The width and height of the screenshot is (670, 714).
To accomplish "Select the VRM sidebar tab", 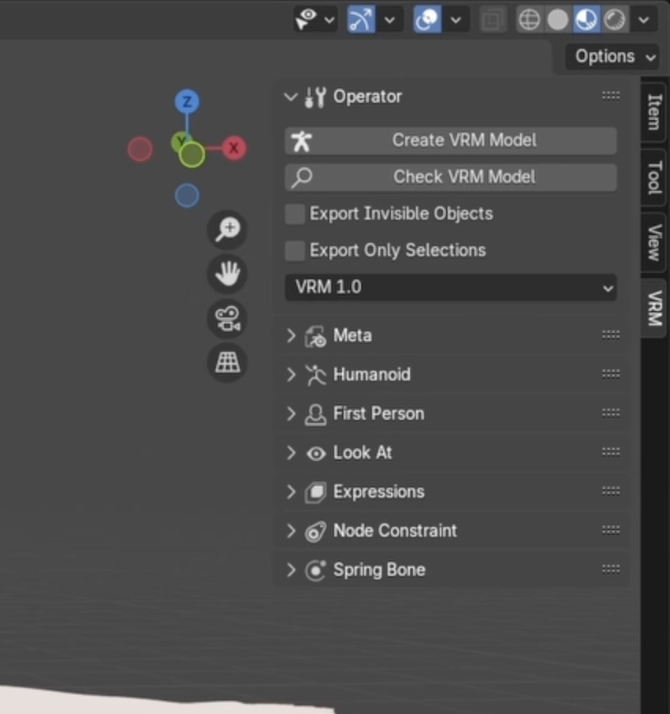I will pyautogui.click(x=654, y=308).
